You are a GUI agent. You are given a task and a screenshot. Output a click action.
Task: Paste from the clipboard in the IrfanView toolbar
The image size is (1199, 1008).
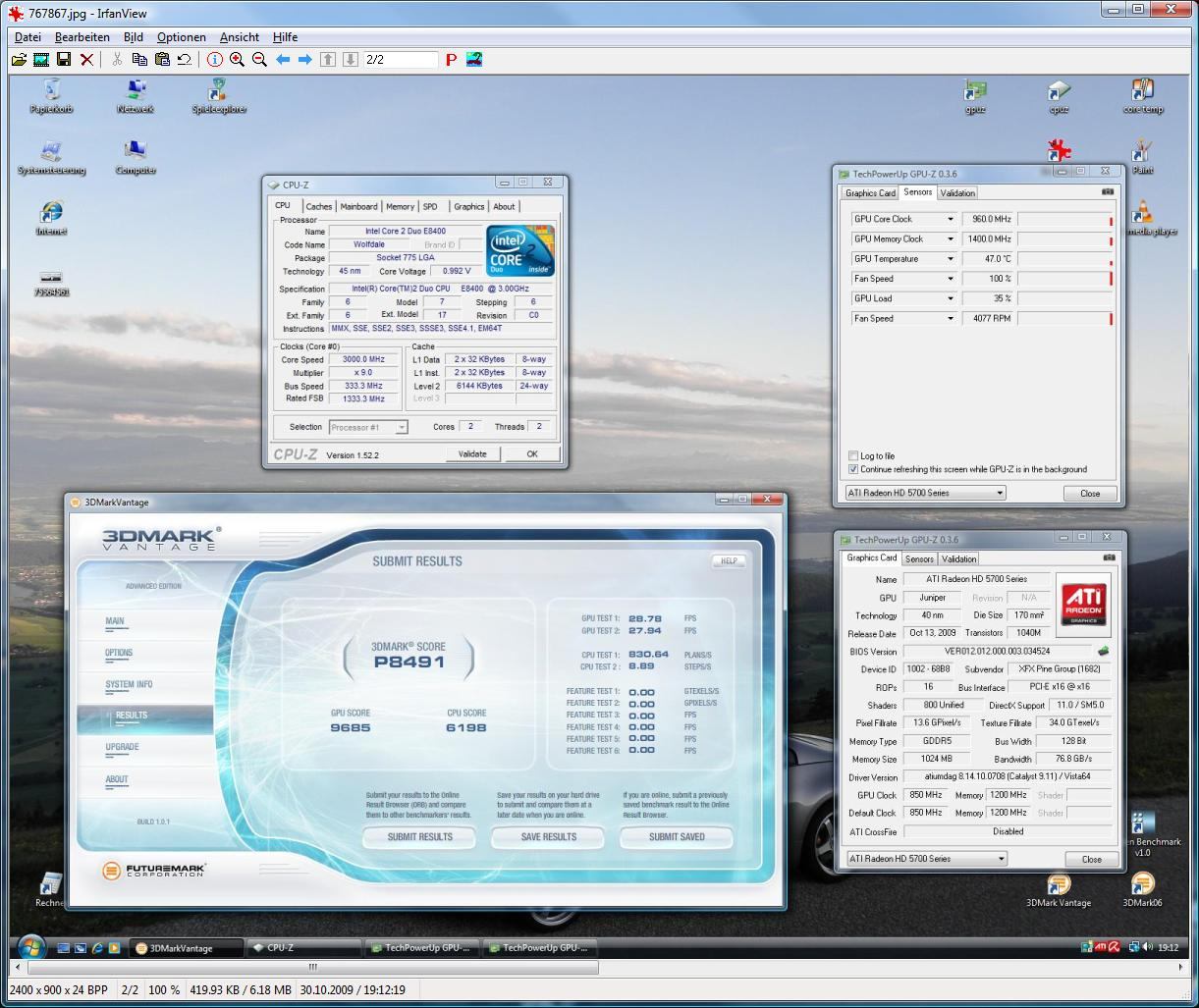click(162, 60)
